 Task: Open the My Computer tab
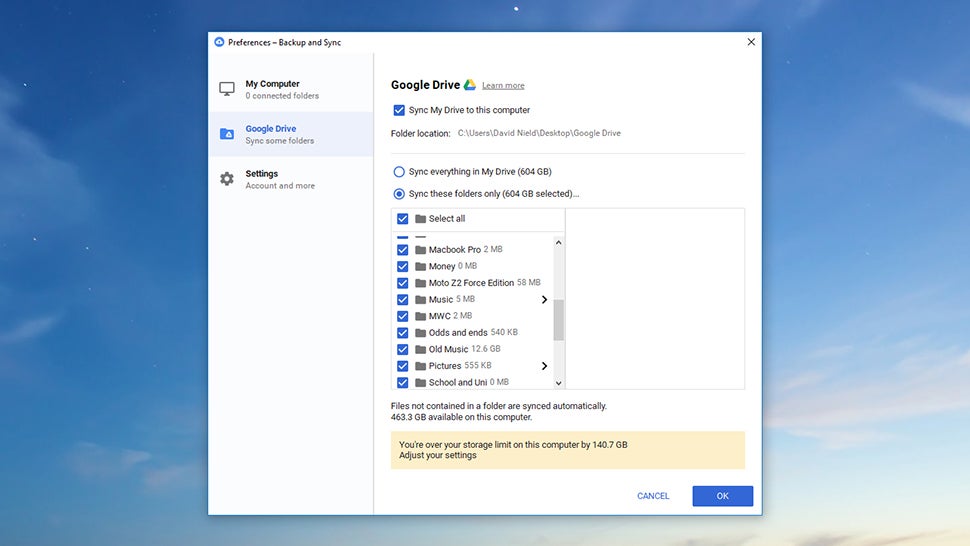(291, 89)
